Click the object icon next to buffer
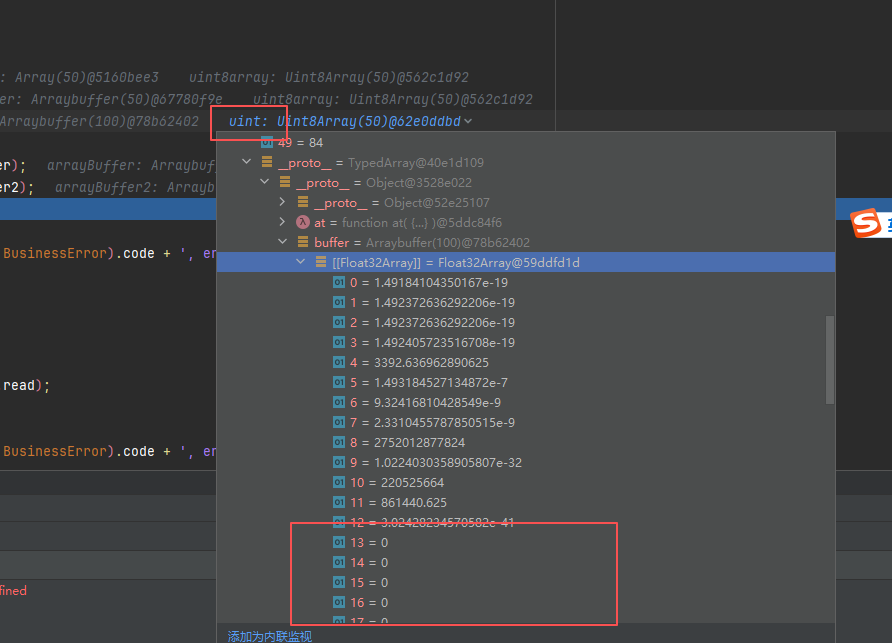This screenshot has height=643, width=892. [x=304, y=242]
